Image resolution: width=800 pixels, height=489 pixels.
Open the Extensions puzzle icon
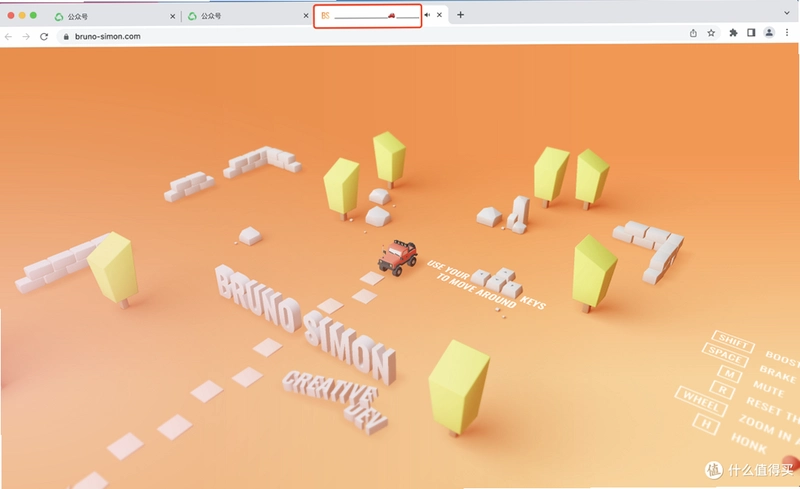click(733, 33)
